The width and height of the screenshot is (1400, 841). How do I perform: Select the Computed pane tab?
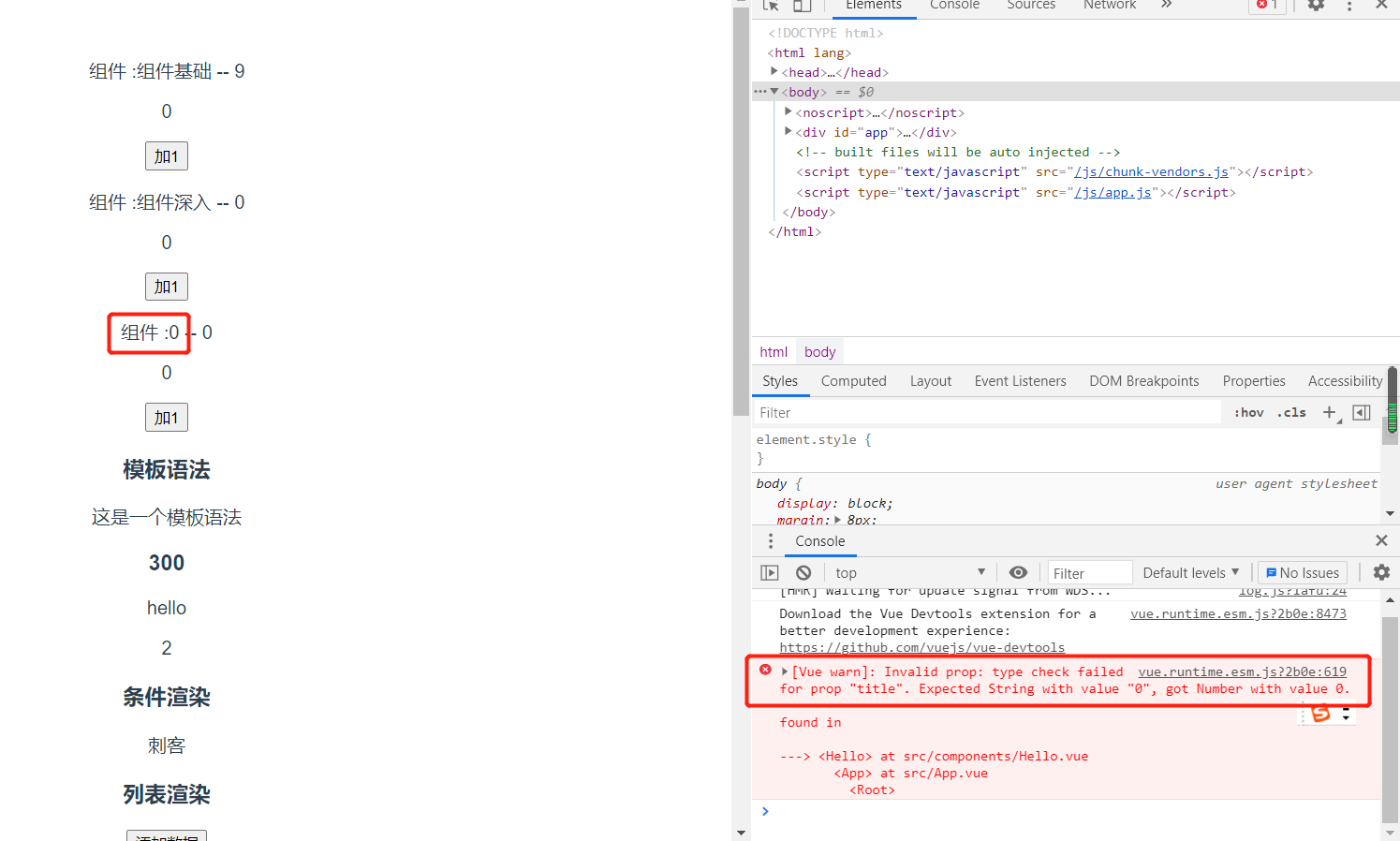coord(854,381)
